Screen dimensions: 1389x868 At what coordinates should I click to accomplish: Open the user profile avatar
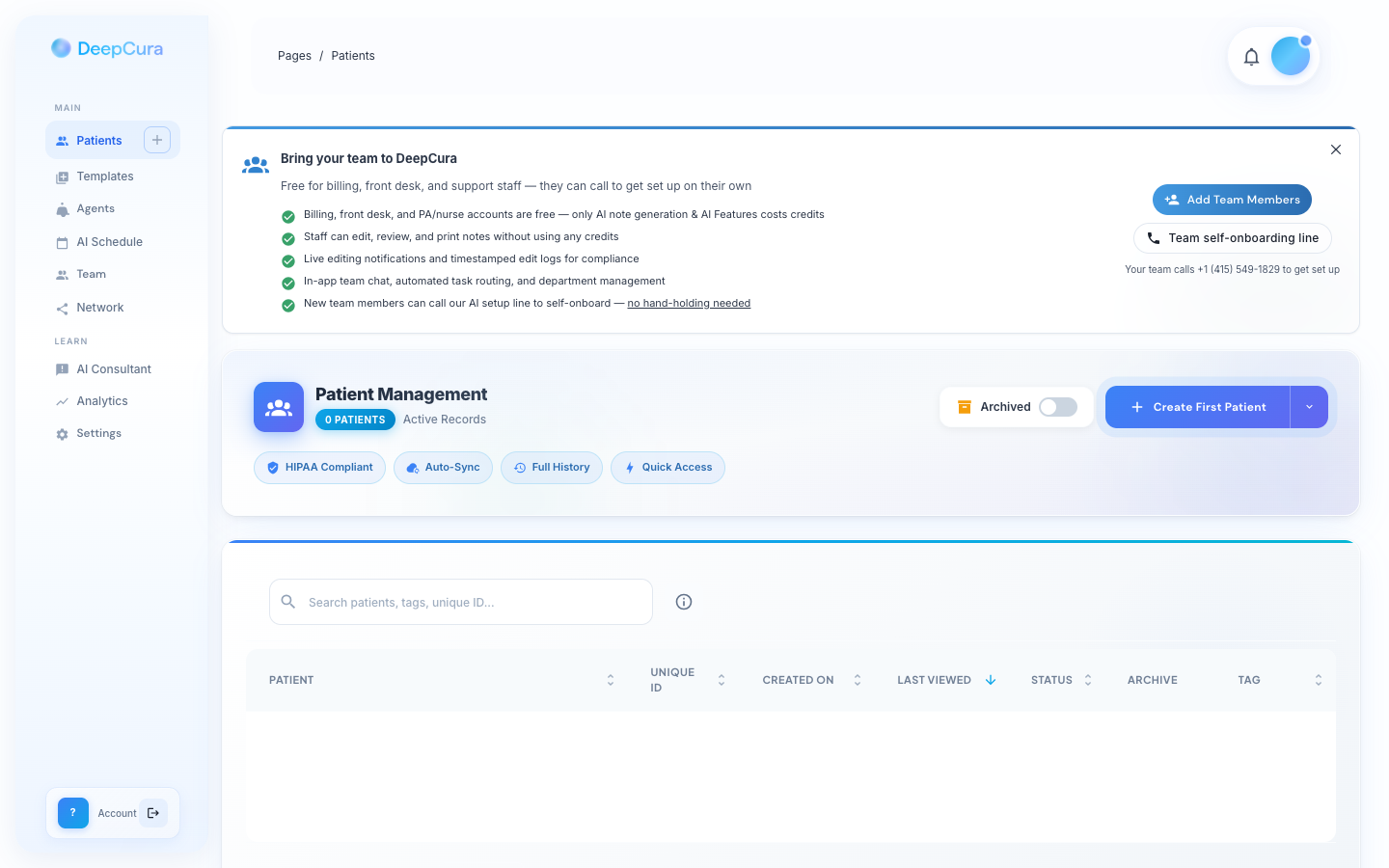1291,56
